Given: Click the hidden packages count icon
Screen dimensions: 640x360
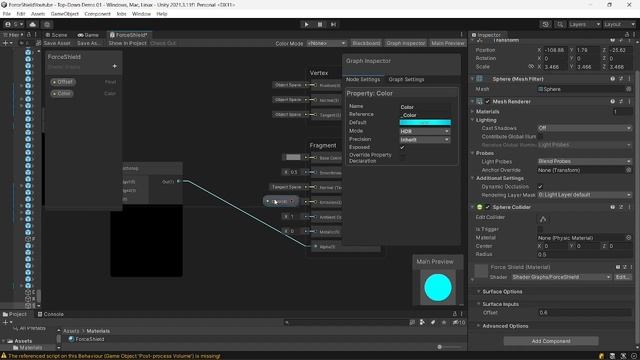Looking at the screenshot, I should pyautogui.click(x=459, y=322).
